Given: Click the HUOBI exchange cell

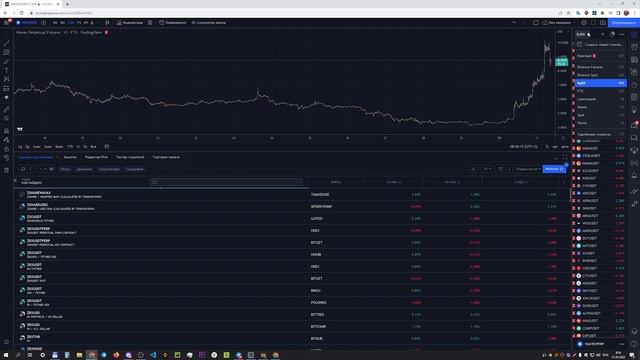Looking at the screenshot, I should click(316, 254).
